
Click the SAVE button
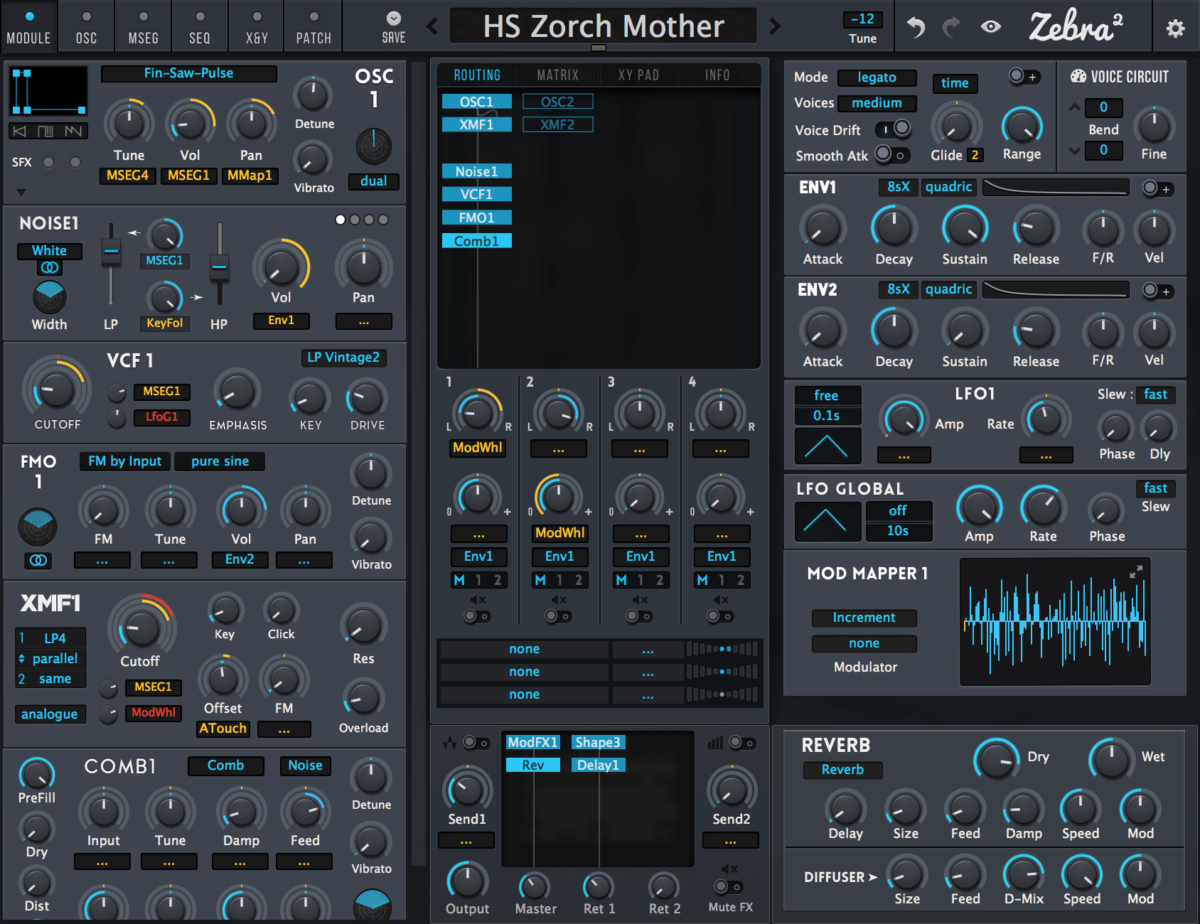pos(393,26)
